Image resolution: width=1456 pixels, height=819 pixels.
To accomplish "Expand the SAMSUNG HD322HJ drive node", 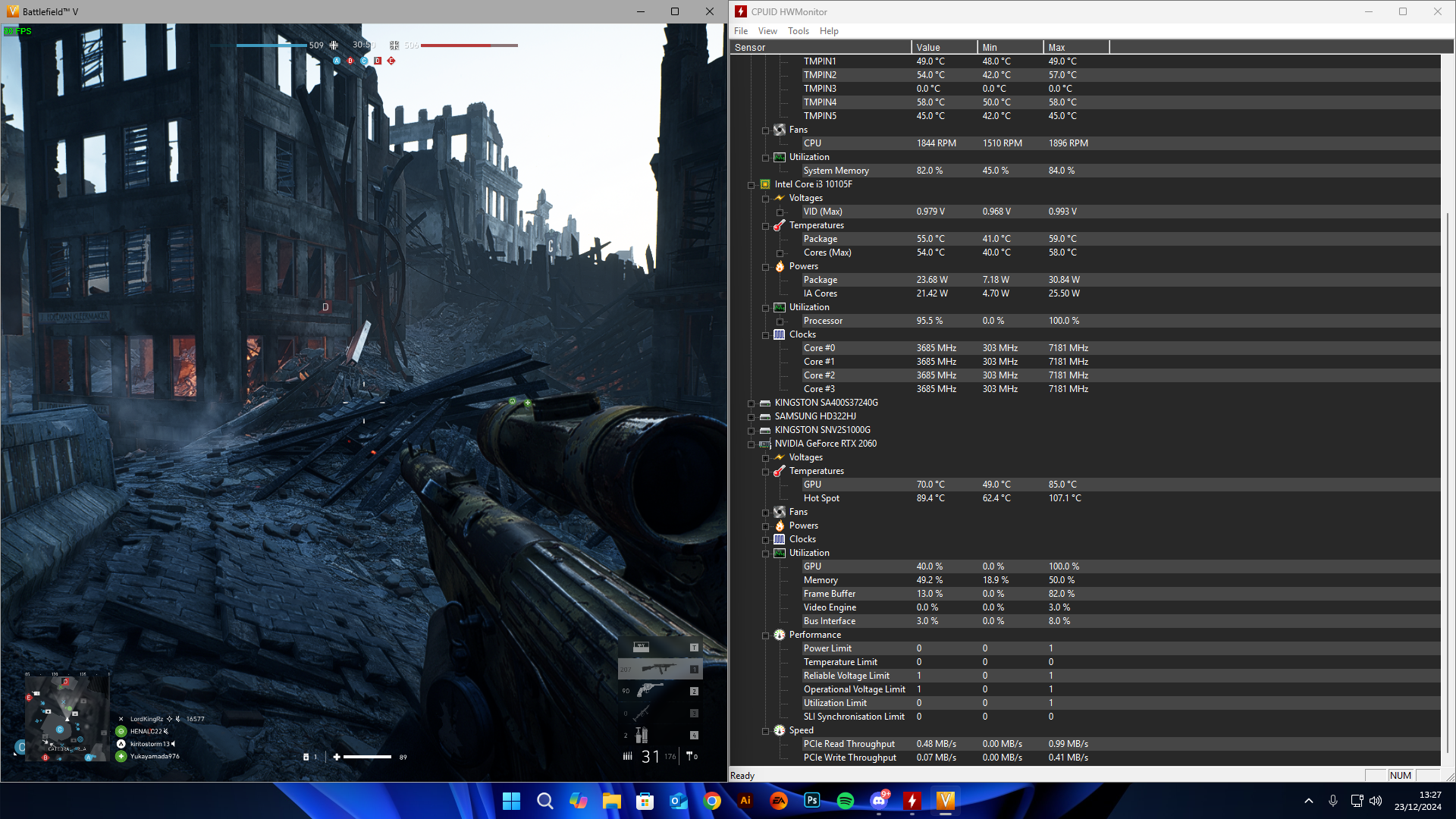I will pyautogui.click(x=752, y=417).
